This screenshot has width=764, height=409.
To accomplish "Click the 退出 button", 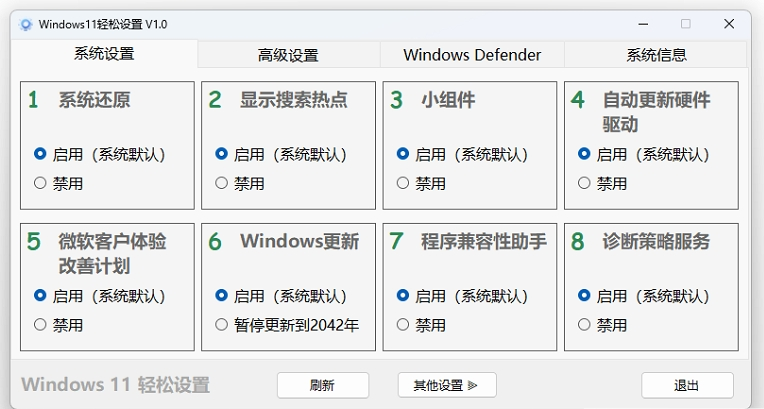I will click(x=687, y=385).
